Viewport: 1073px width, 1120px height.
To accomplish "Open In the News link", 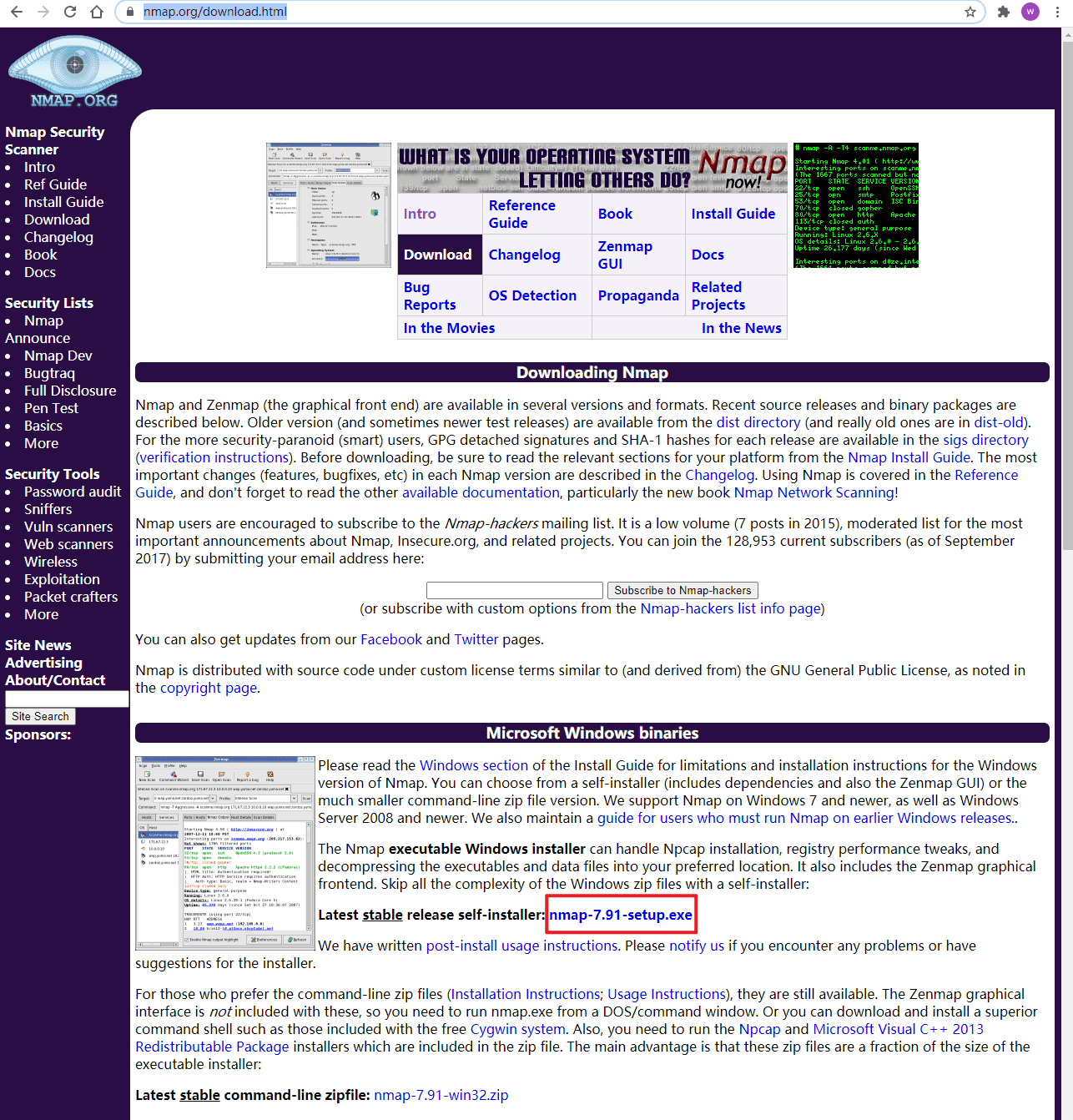I will [742, 328].
